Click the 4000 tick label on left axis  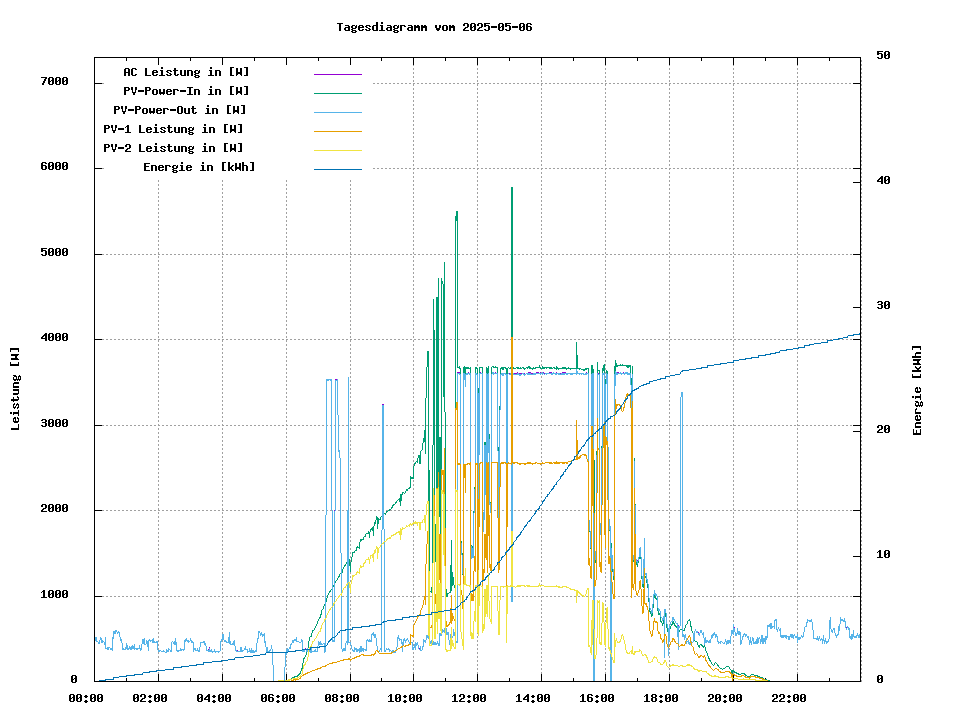coord(54,338)
